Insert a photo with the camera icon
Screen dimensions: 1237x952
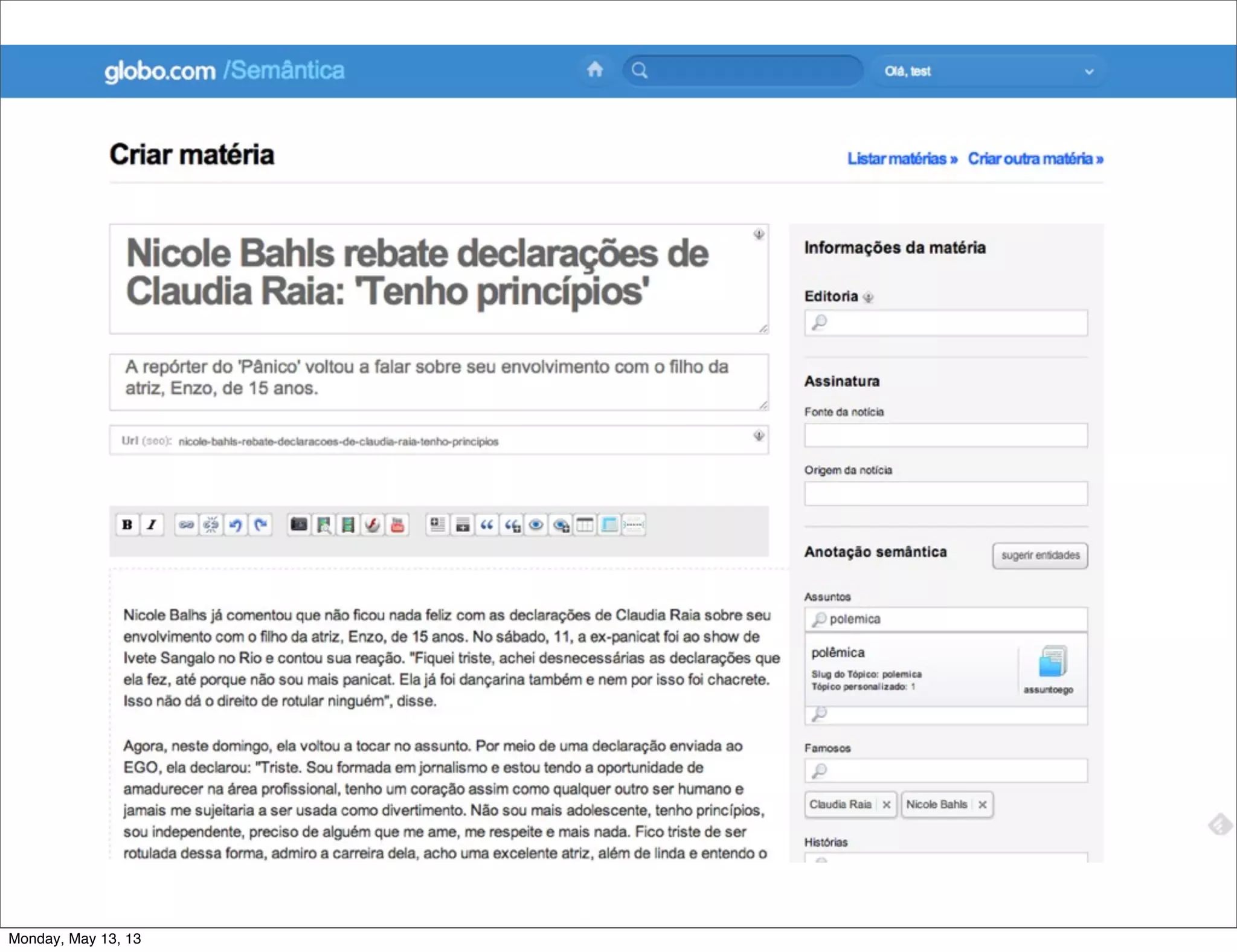(x=299, y=525)
